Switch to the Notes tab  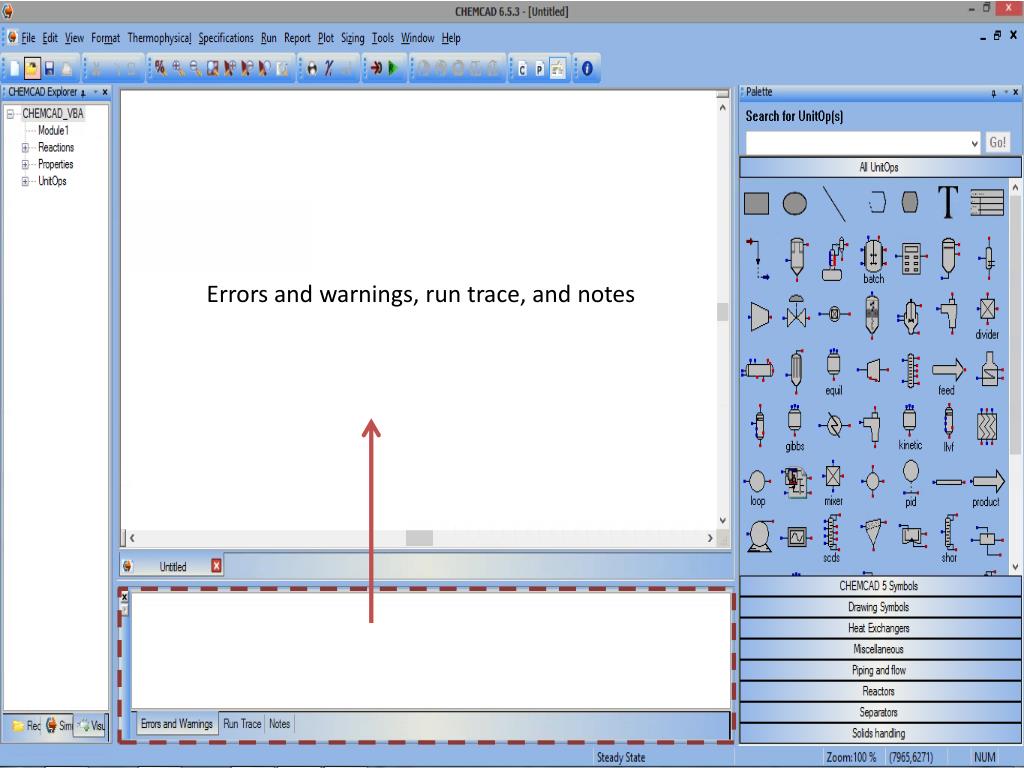tap(280, 724)
